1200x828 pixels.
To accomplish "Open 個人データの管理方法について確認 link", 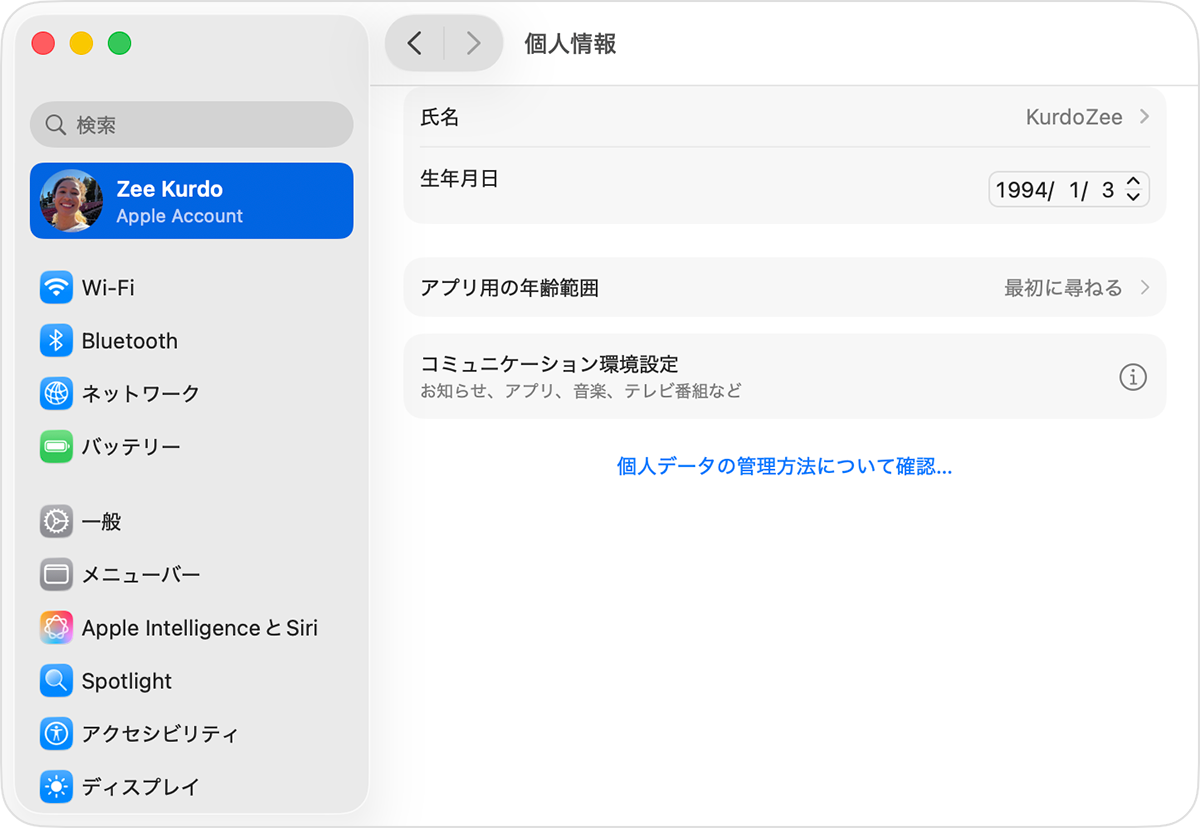I will click(x=784, y=466).
